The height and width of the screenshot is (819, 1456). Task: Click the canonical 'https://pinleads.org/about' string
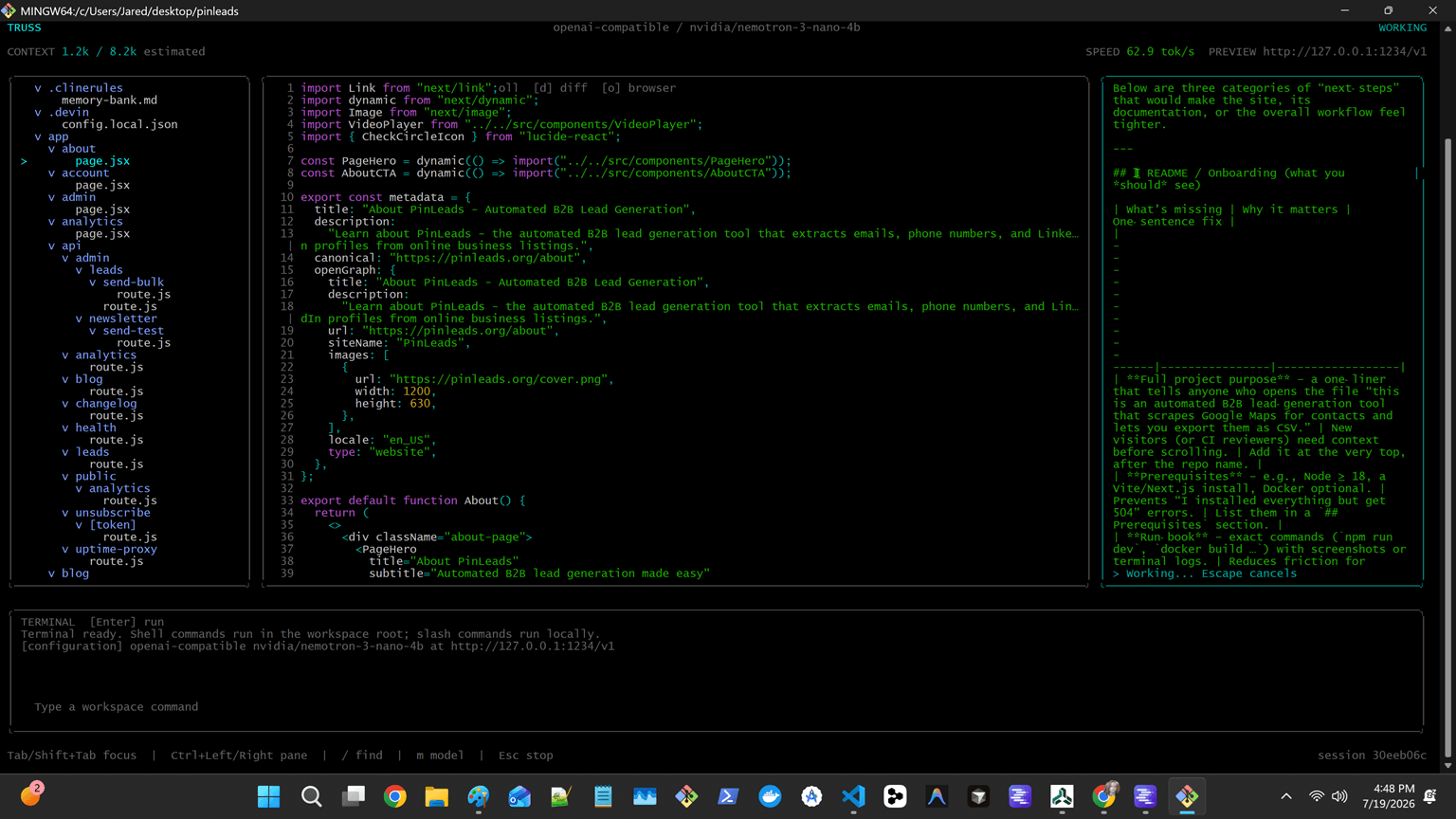pos(488,258)
